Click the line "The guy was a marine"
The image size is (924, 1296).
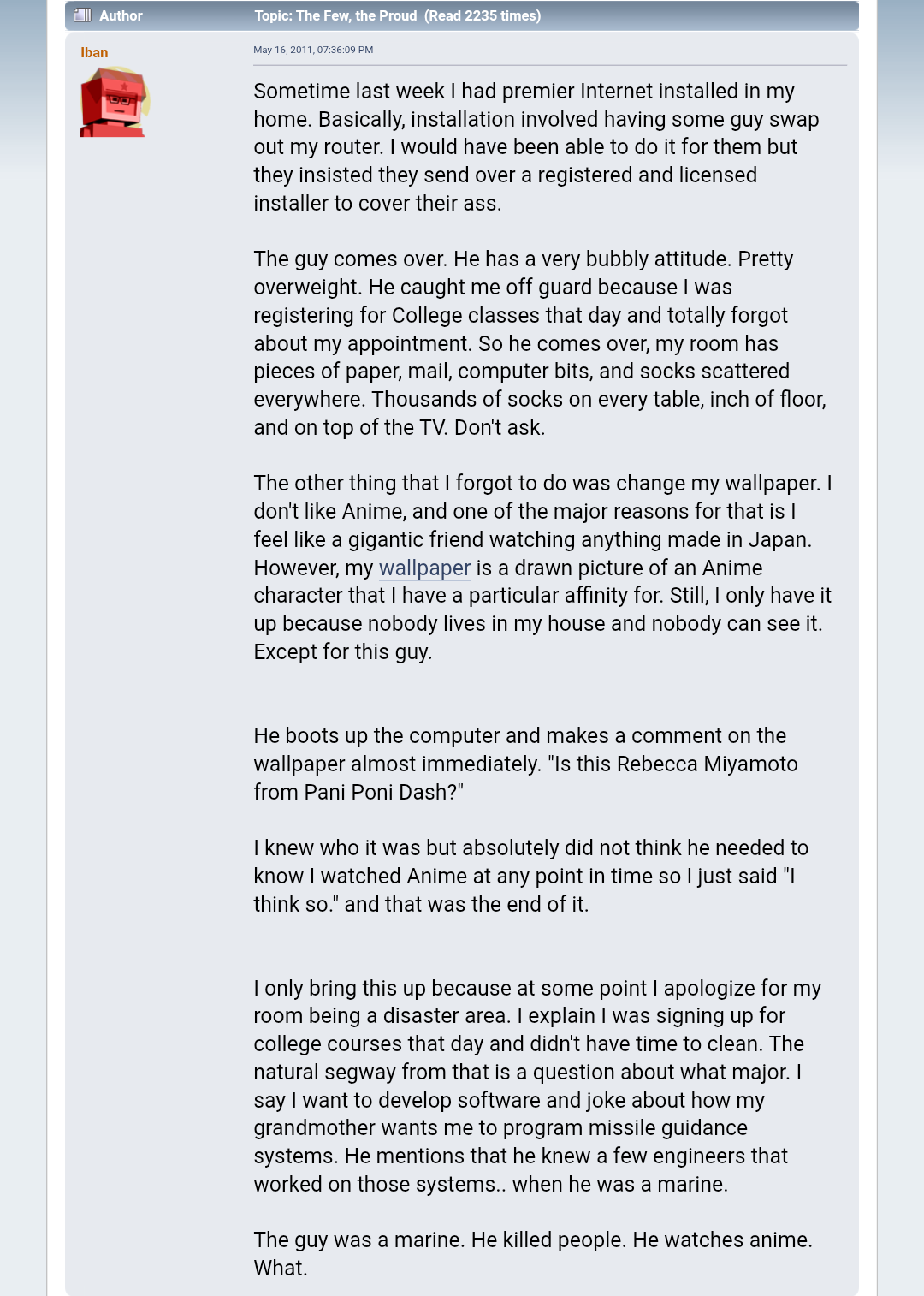coord(533,1240)
